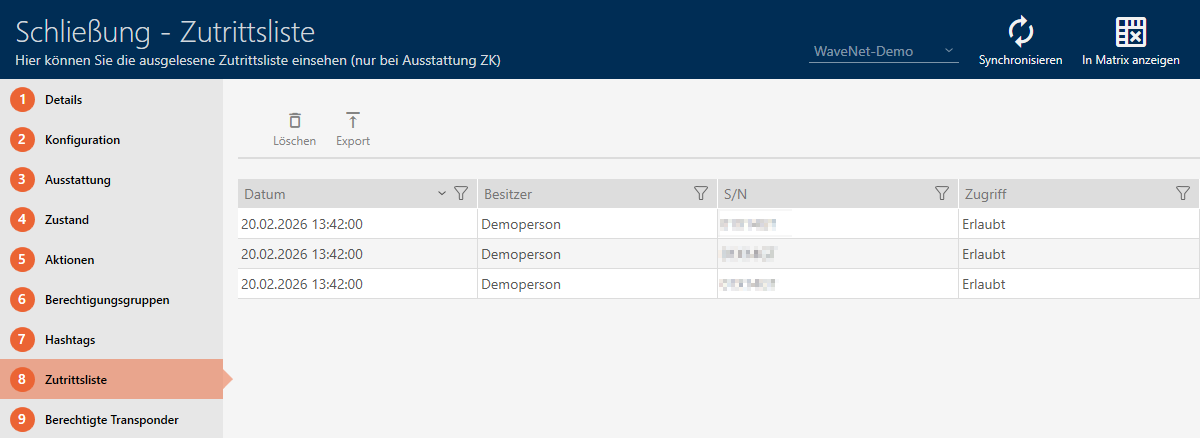Switch to the Konfiguration section
This screenshot has width=1200, height=438.
pos(82,140)
